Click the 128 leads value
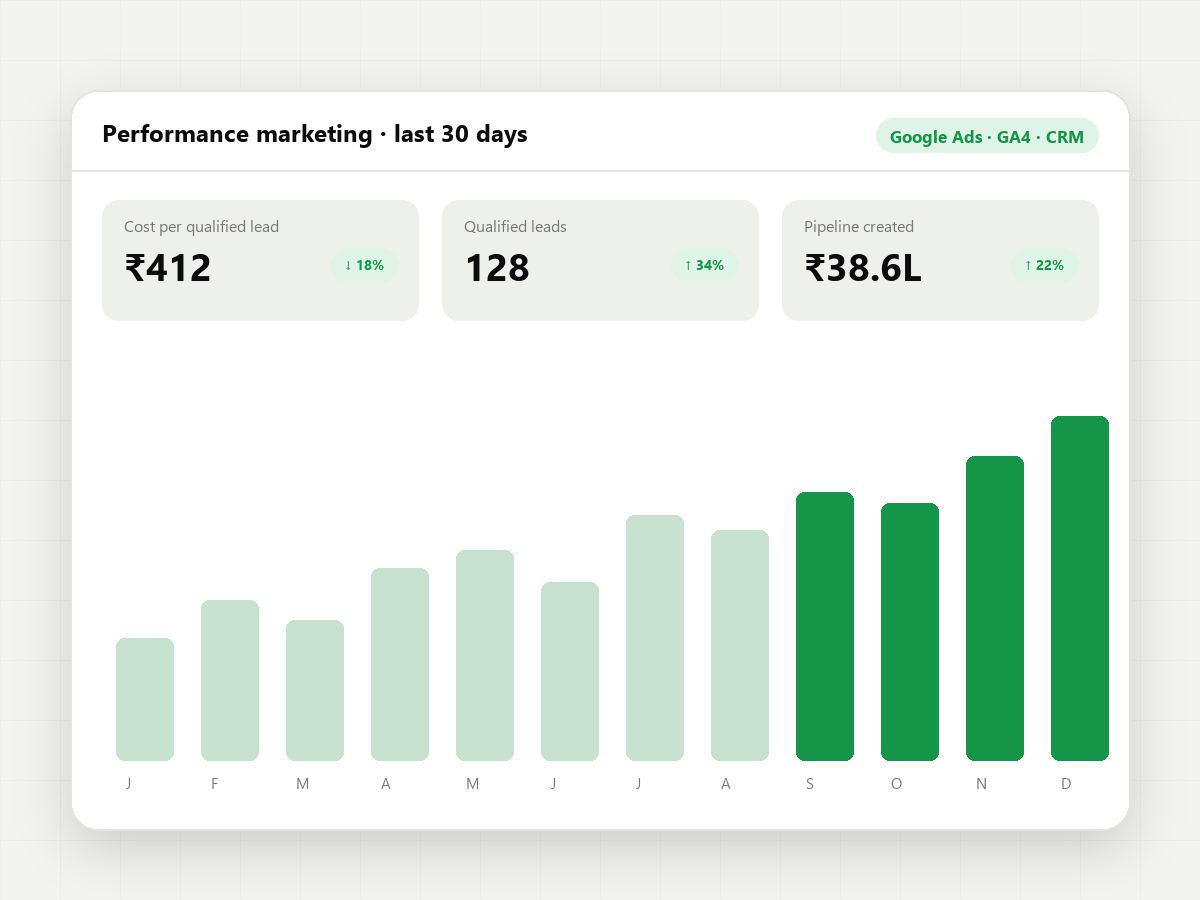Screen dimensions: 1200x900 pyautogui.click(x=497, y=268)
